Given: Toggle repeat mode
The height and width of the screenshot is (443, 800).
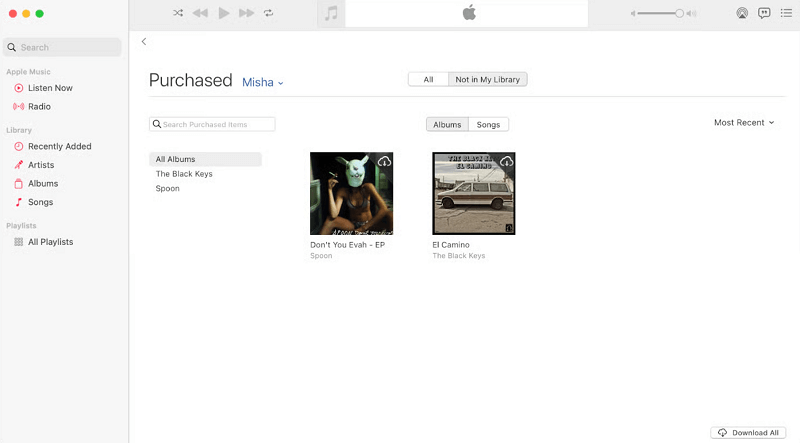Looking at the screenshot, I should [268, 13].
